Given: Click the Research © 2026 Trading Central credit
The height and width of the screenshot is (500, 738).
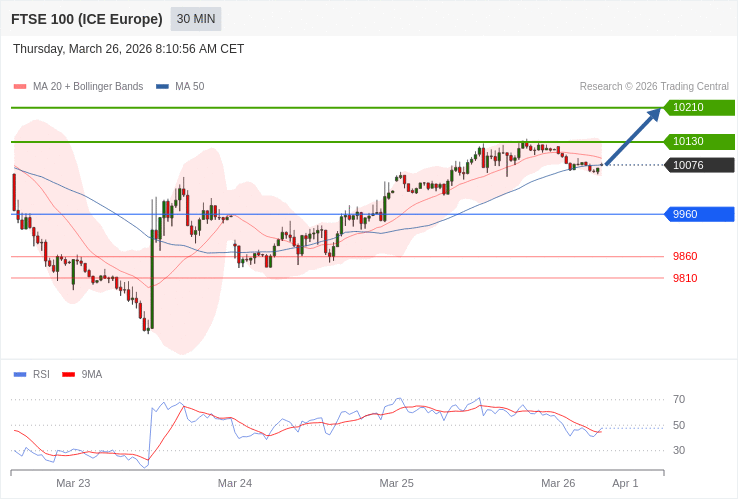Looking at the screenshot, I should [x=654, y=87].
